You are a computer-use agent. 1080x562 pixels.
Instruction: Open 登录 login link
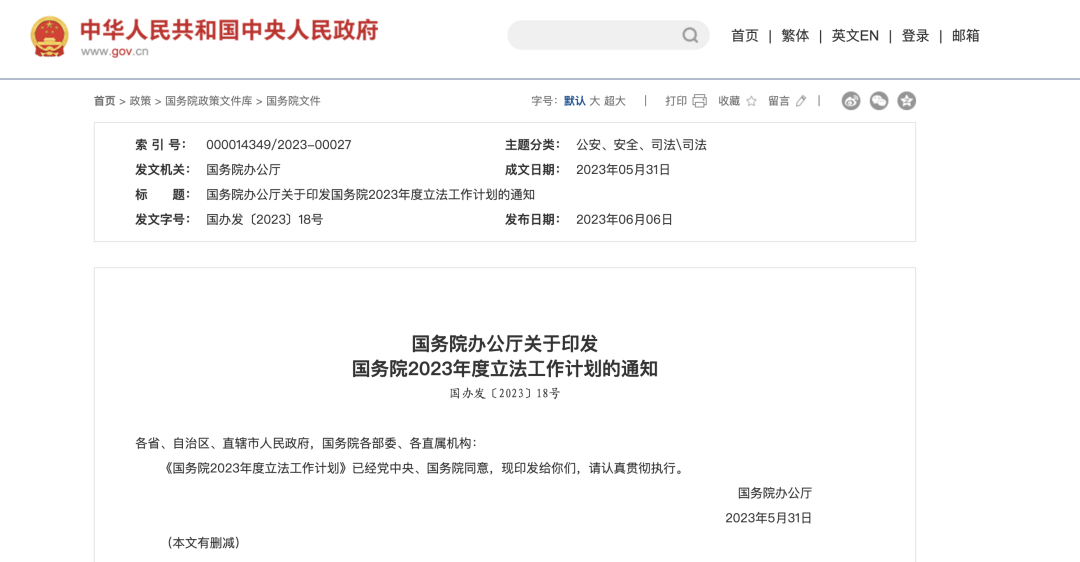click(x=915, y=36)
